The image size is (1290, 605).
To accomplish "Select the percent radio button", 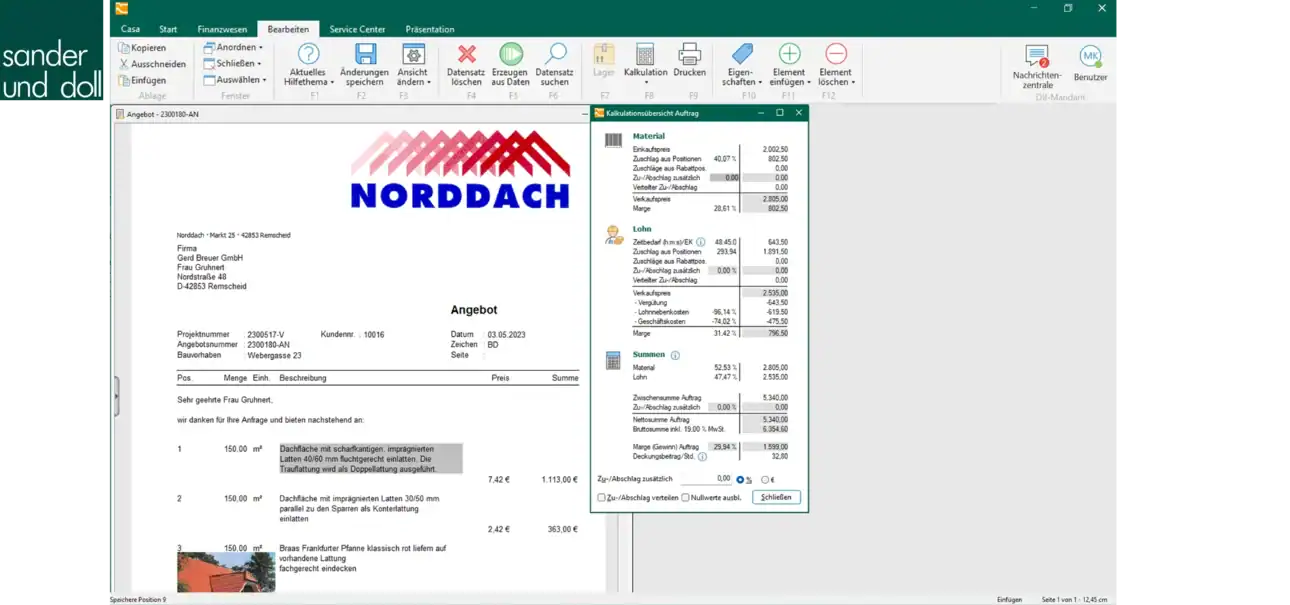I will 741,480.
